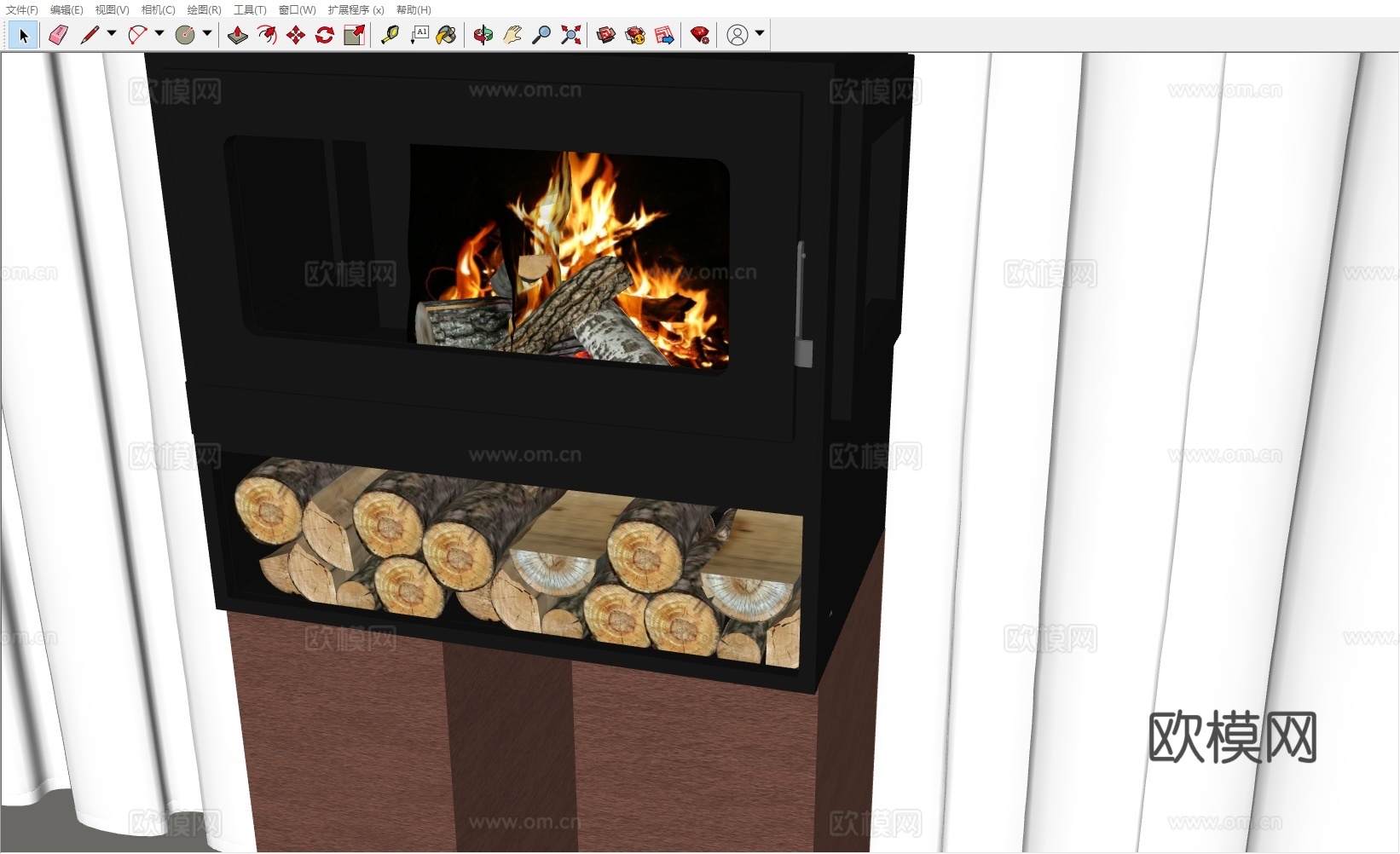Select the arrow Select tool
The width and height of the screenshot is (1400, 854).
[x=23, y=35]
